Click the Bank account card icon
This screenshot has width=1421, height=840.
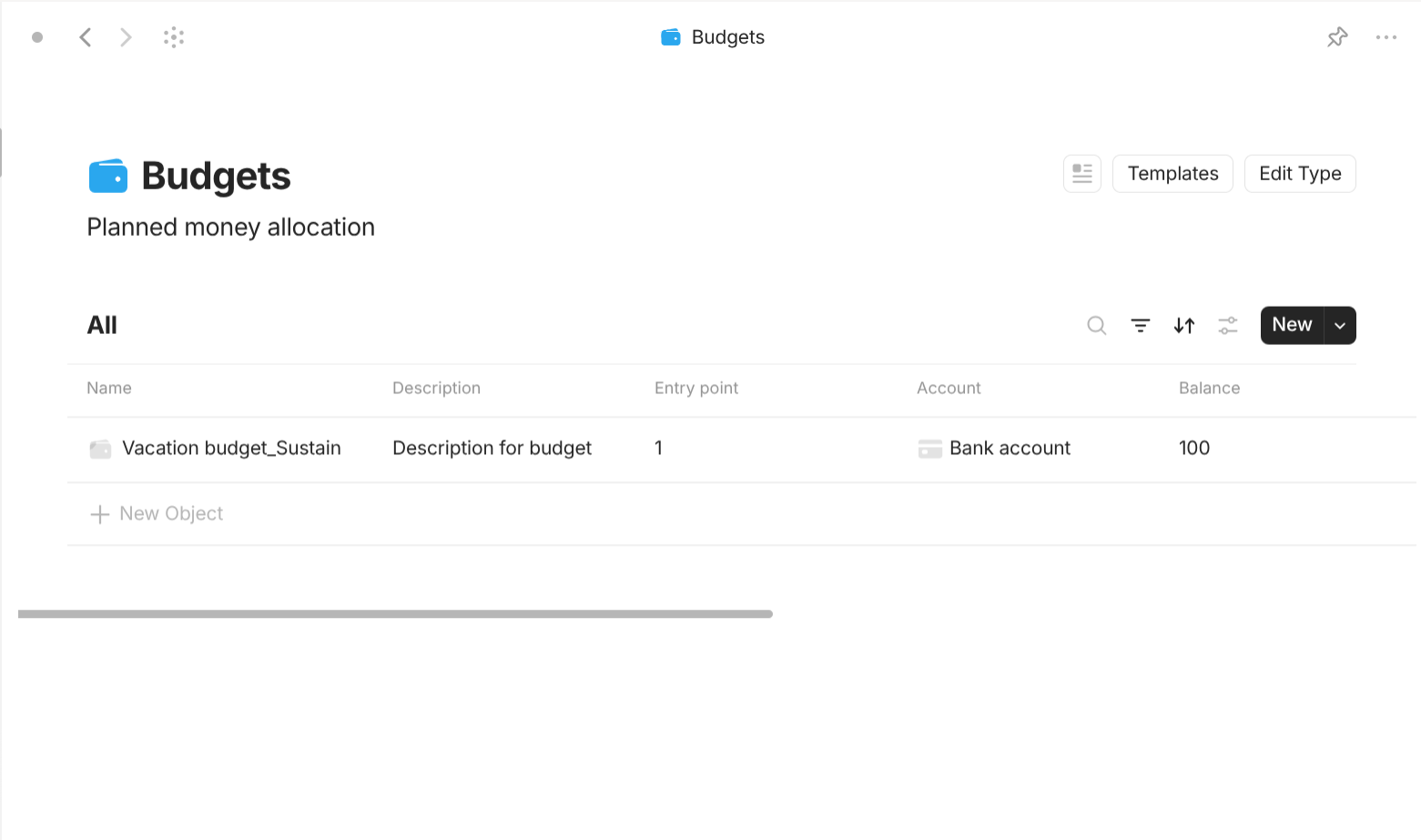[x=929, y=448]
